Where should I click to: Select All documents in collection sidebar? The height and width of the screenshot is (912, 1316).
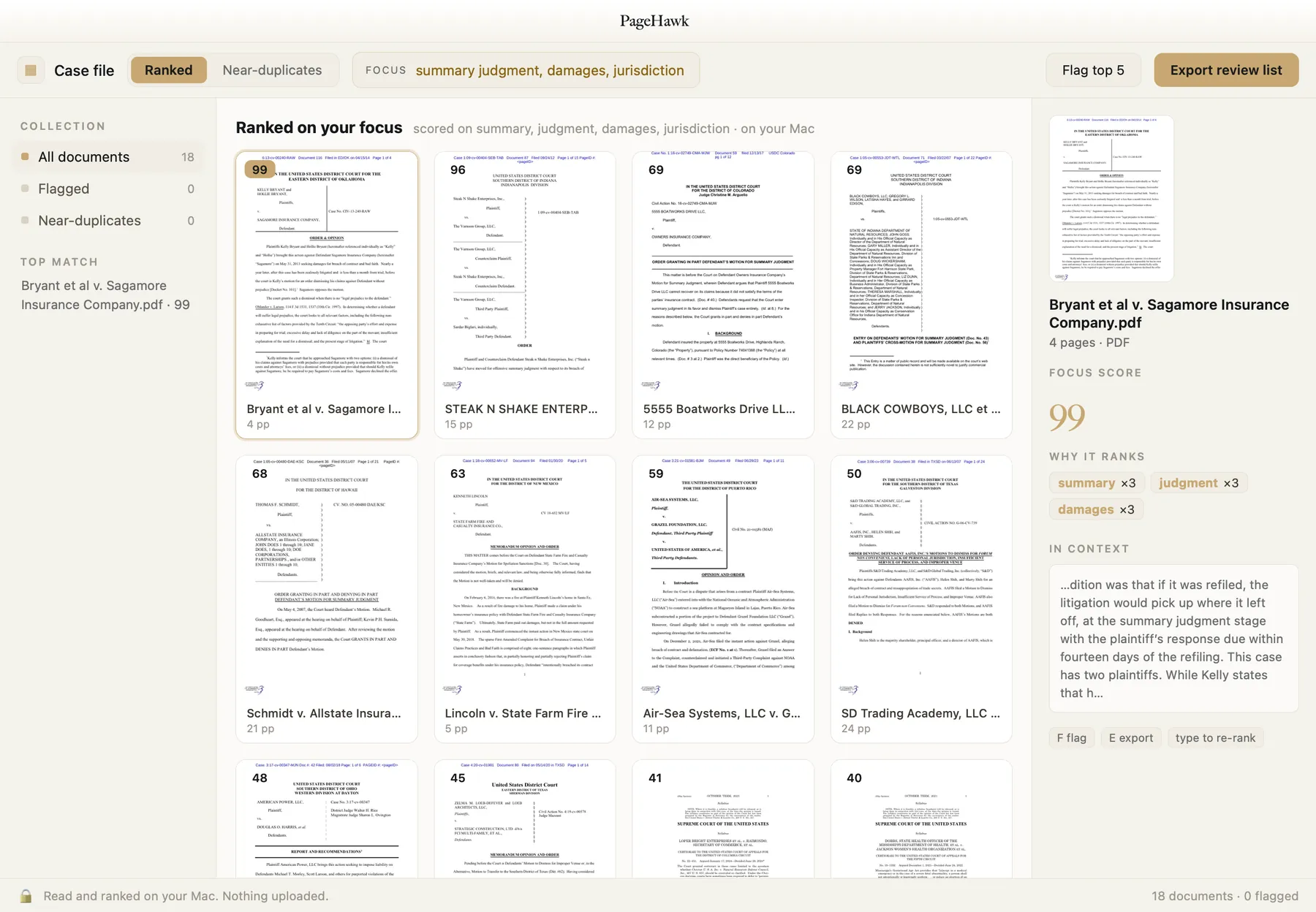(x=108, y=157)
